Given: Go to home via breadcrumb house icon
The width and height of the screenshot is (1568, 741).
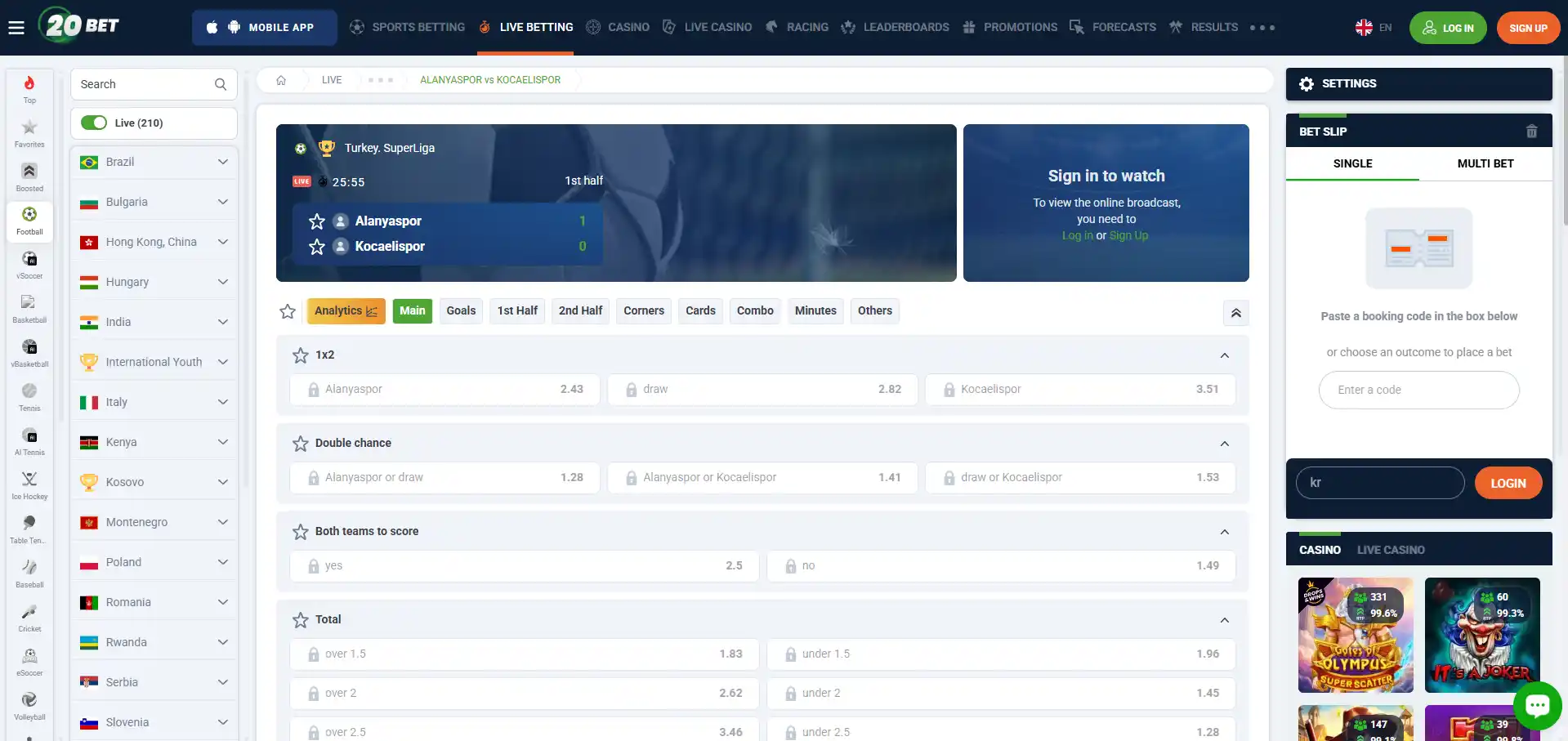Looking at the screenshot, I should tap(281, 80).
